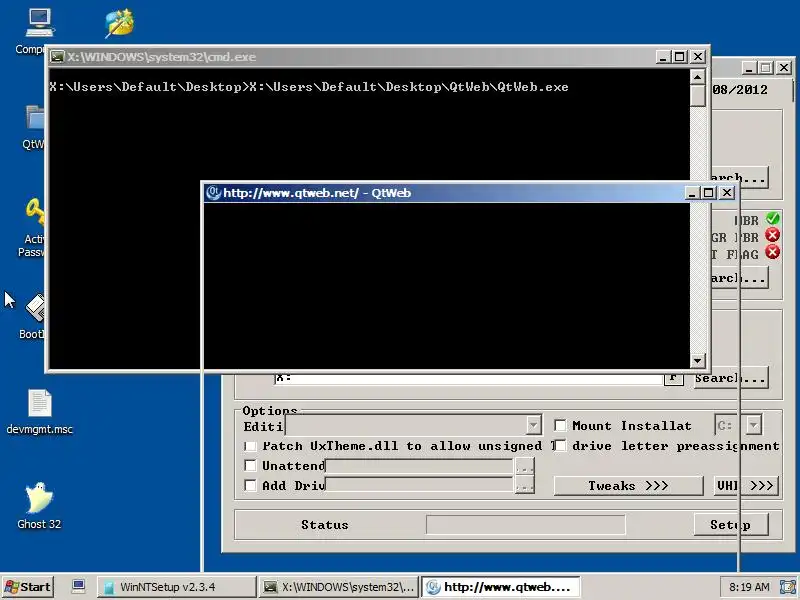Close the WinNTSetup window
Screen dimensions: 800x600
tap(784, 67)
